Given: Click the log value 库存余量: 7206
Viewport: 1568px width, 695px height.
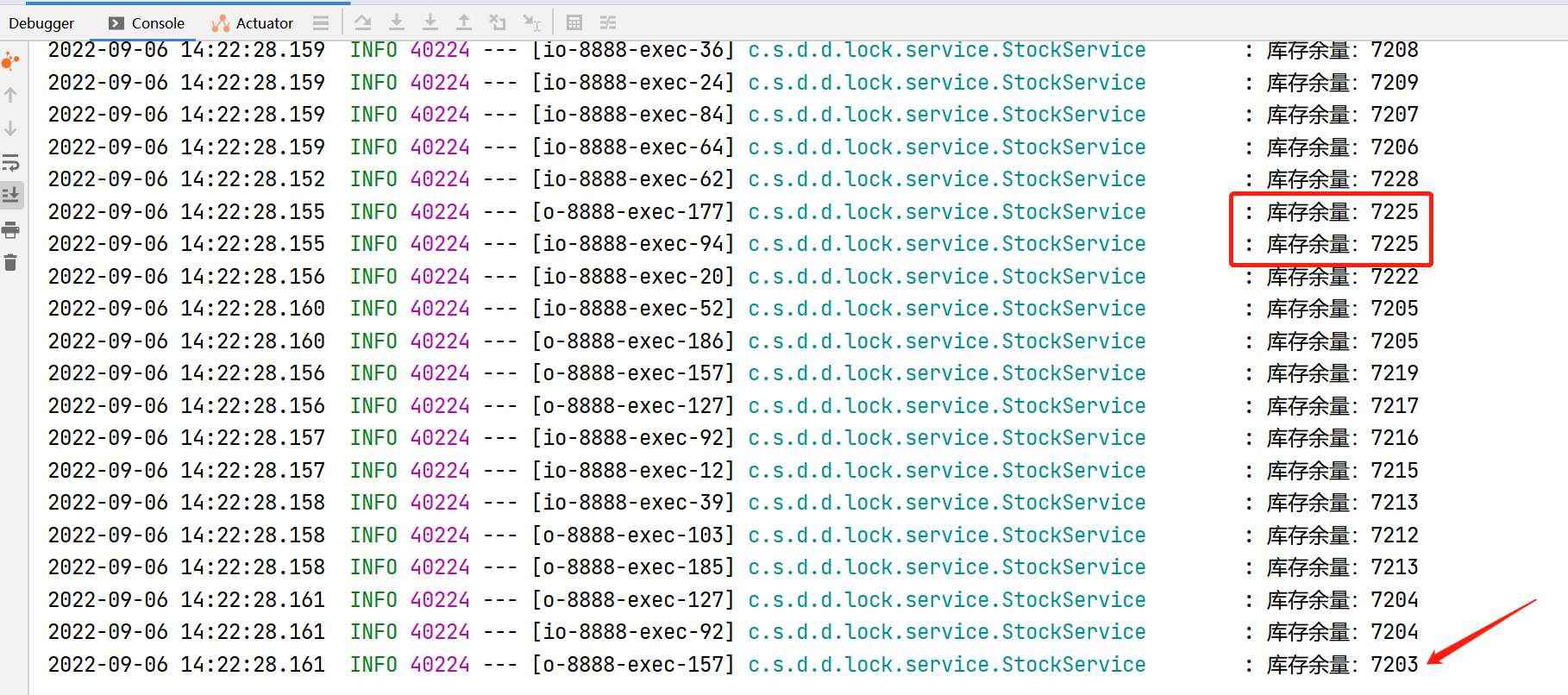Looking at the screenshot, I should pyautogui.click(x=1342, y=147).
